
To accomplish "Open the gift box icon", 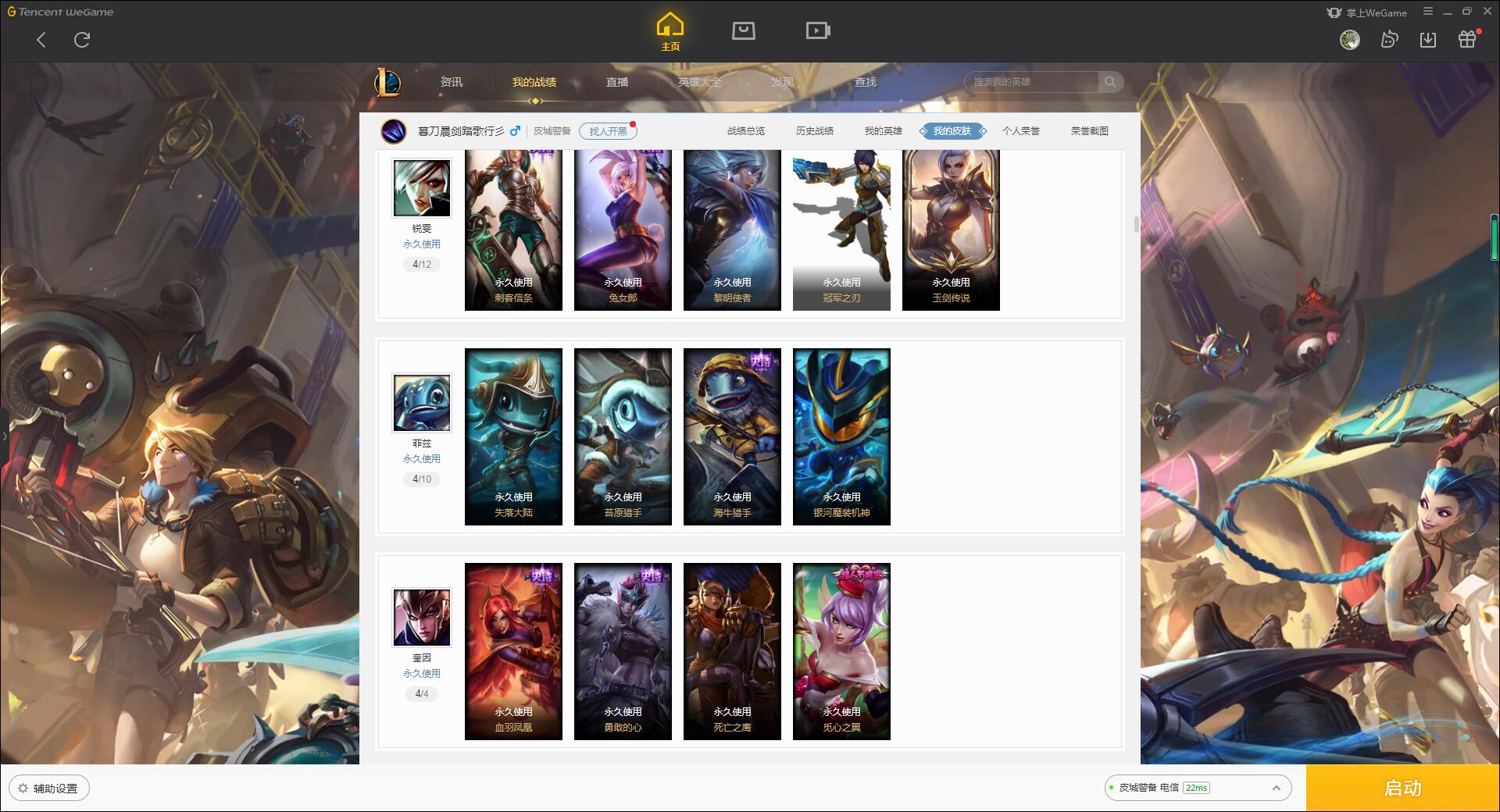I will (x=1467, y=40).
